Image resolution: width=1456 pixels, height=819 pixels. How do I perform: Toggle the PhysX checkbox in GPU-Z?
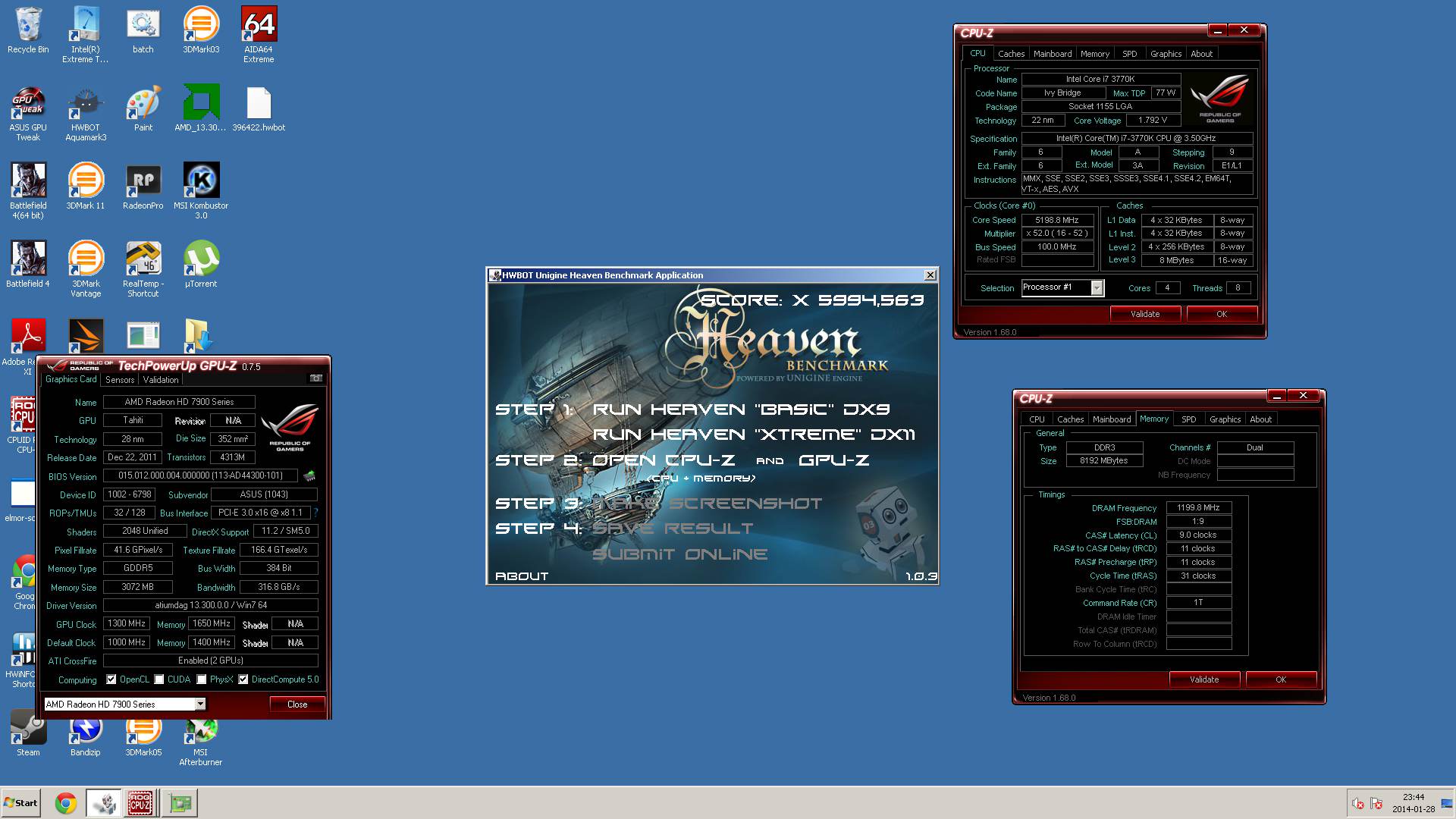tap(202, 679)
